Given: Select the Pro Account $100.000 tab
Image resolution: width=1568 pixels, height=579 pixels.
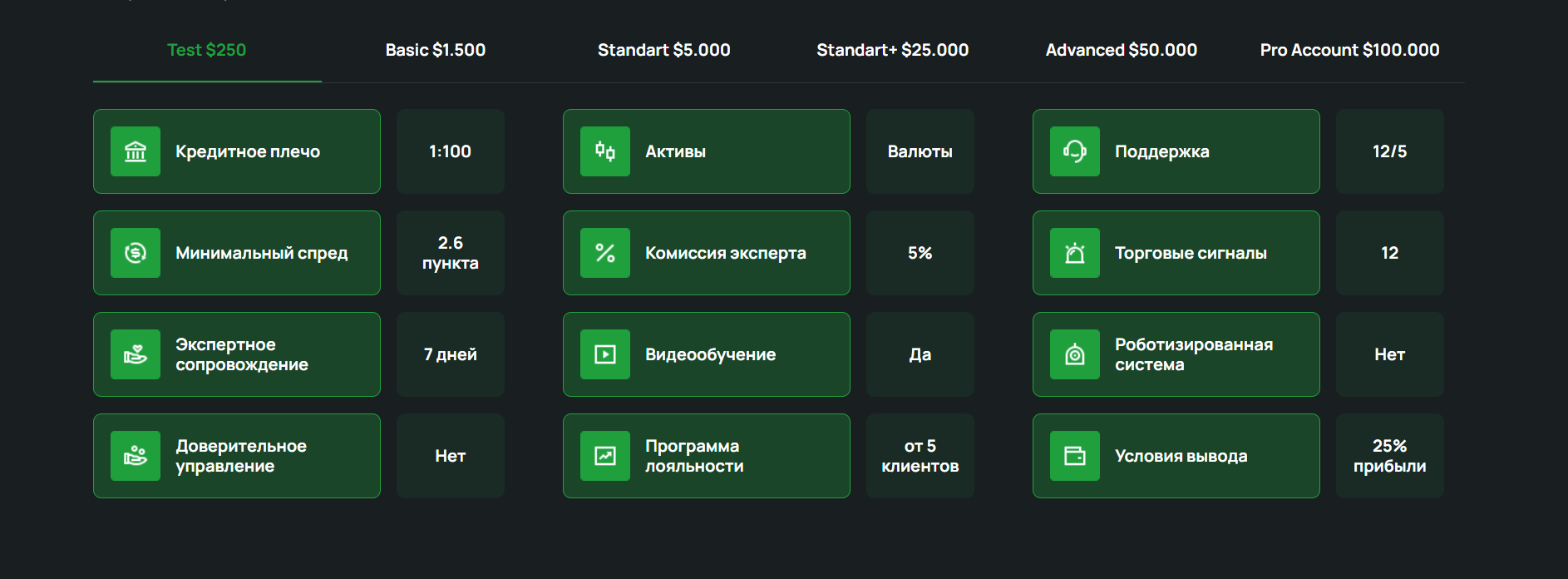Looking at the screenshot, I should 1350,50.
